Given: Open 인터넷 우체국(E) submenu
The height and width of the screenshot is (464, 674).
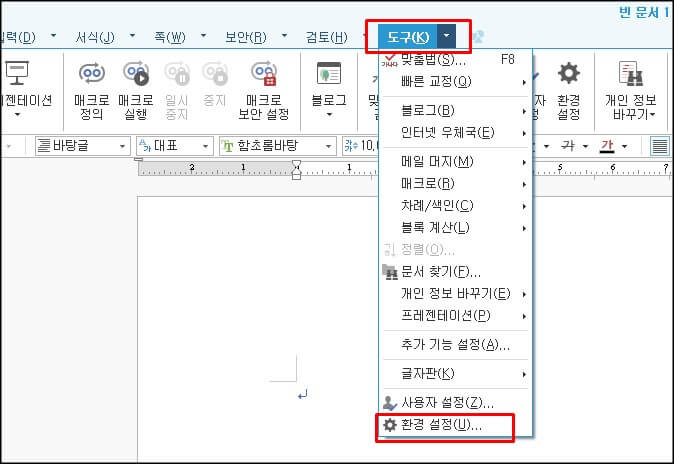Looking at the screenshot, I should pos(456,132).
